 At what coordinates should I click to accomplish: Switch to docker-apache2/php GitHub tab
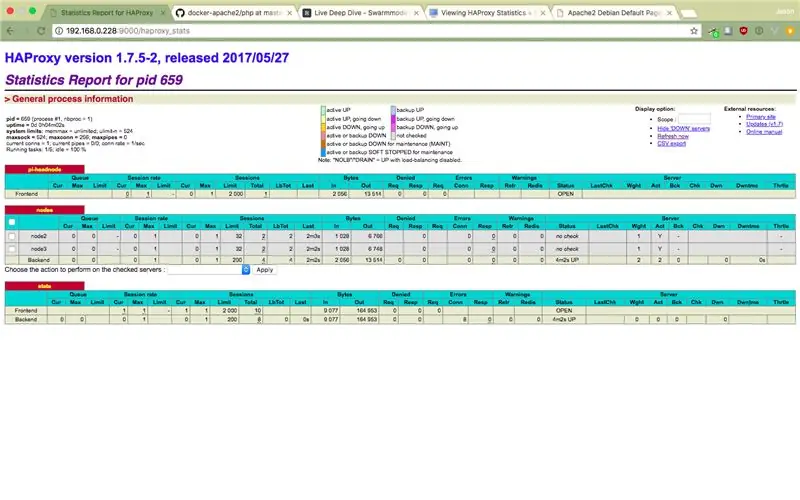pyautogui.click(x=234, y=13)
